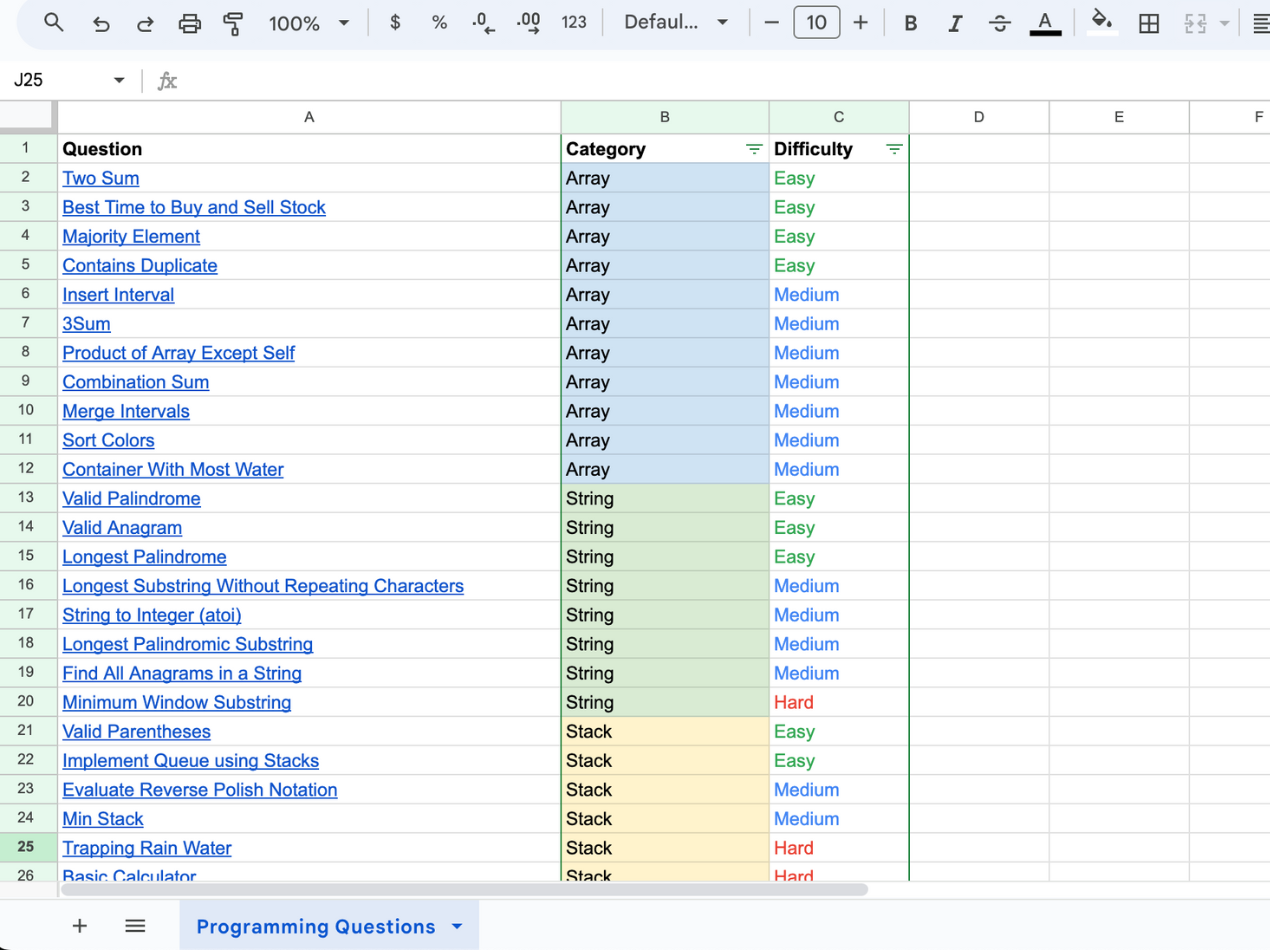Open the 100% zoom dropdown
The width and height of the screenshot is (1270, 950).
pyautogui.click(x=308, y=23)
